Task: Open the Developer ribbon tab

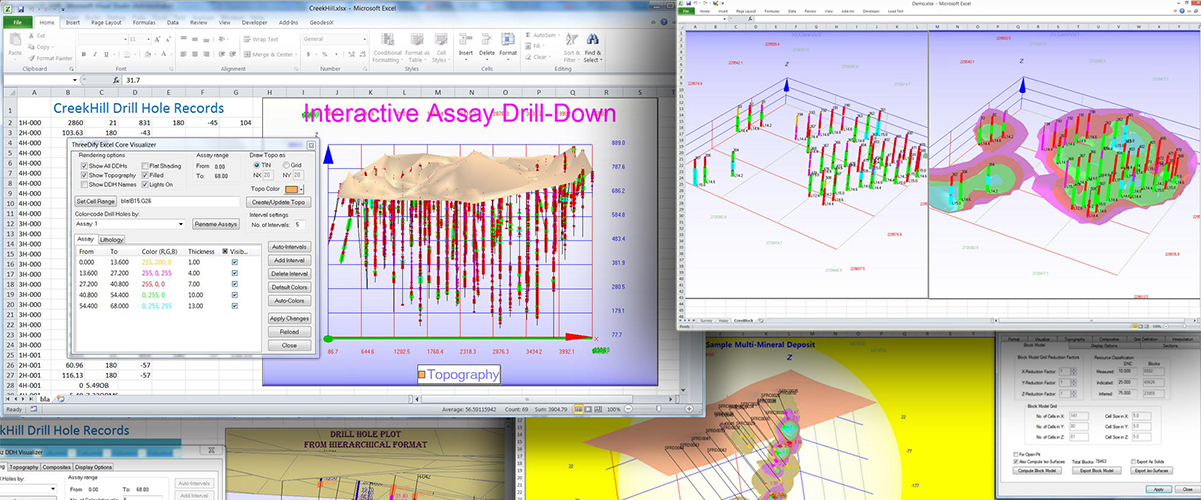Action: pyautogui.click(x=254, y=22)
